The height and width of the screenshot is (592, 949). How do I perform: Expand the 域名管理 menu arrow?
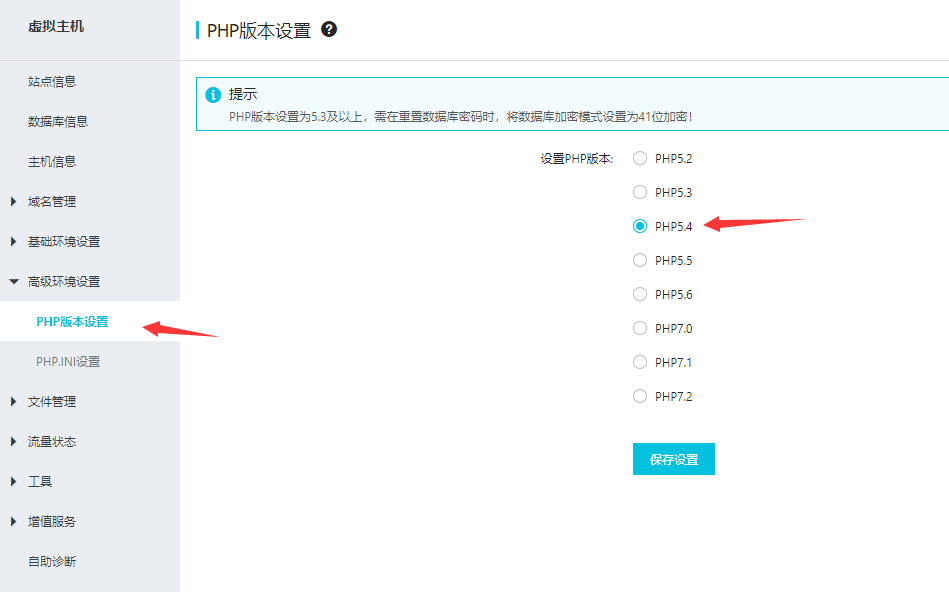pos(14,202)
